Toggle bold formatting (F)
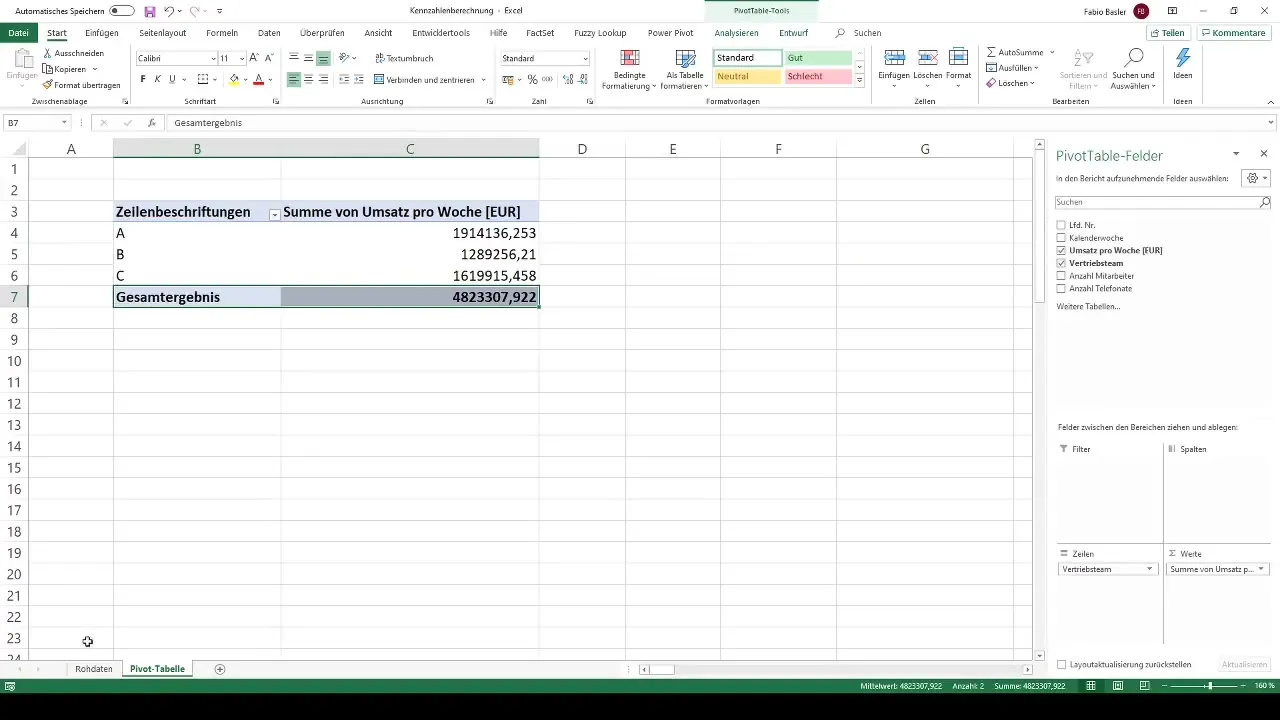This screenshot has height=720, width=1280. (x=143, y=79)
